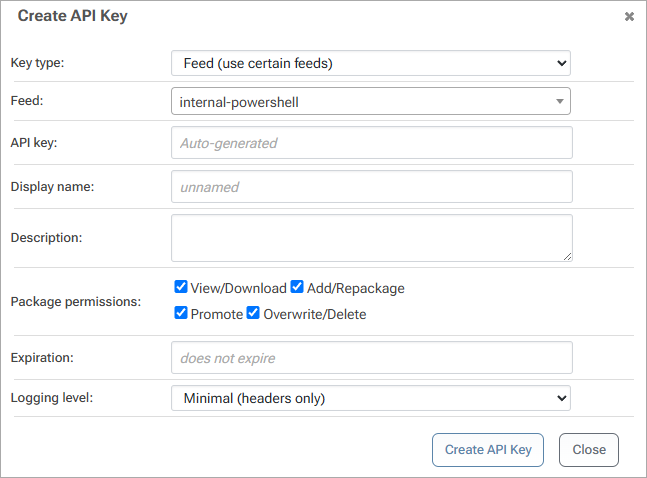The height and width of the screenshot is (478, 647).
Task: Open the Logging level dropdown
Action: click(x=371, y=398)
